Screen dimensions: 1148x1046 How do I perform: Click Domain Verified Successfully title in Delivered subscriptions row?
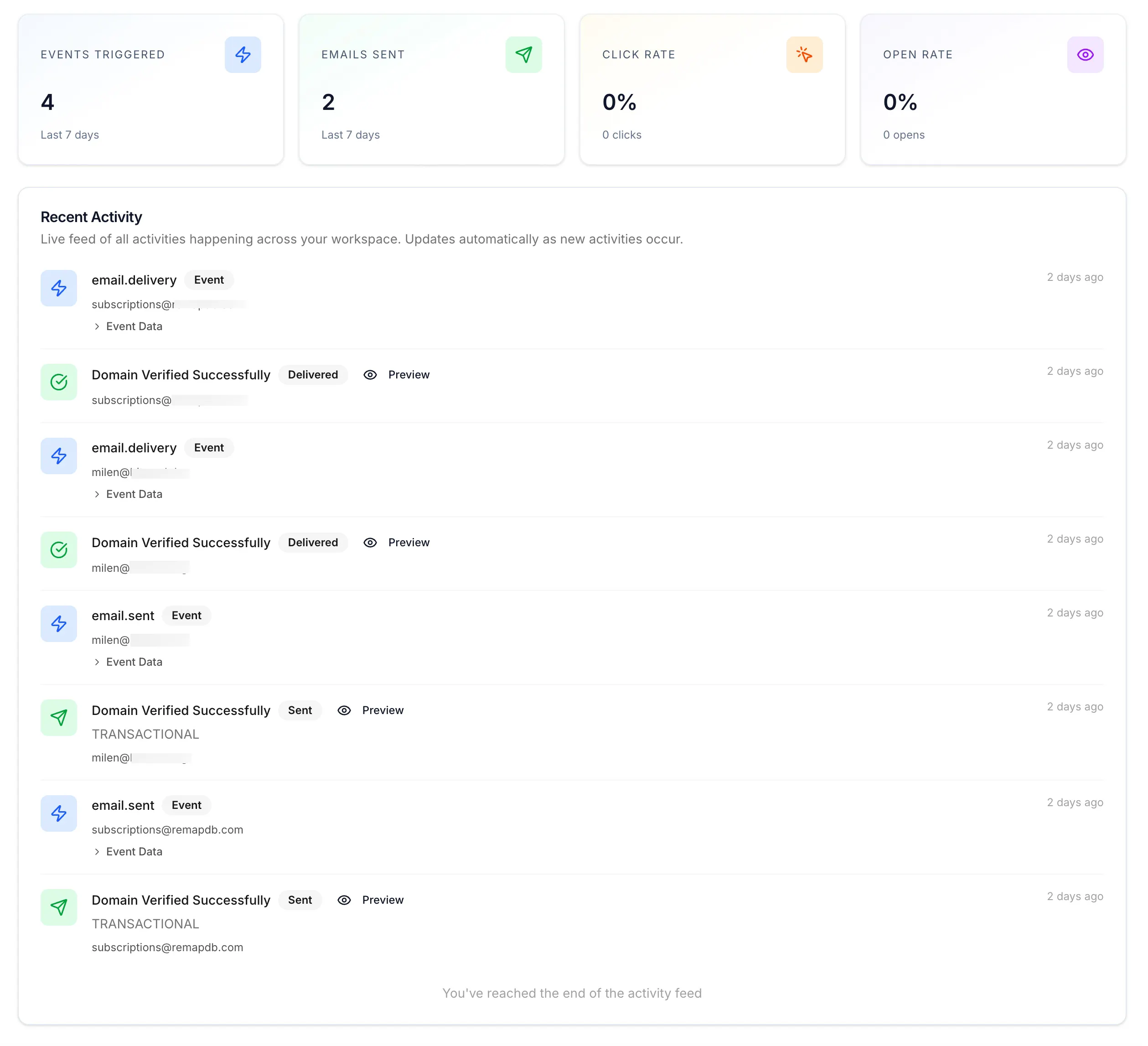181,375
